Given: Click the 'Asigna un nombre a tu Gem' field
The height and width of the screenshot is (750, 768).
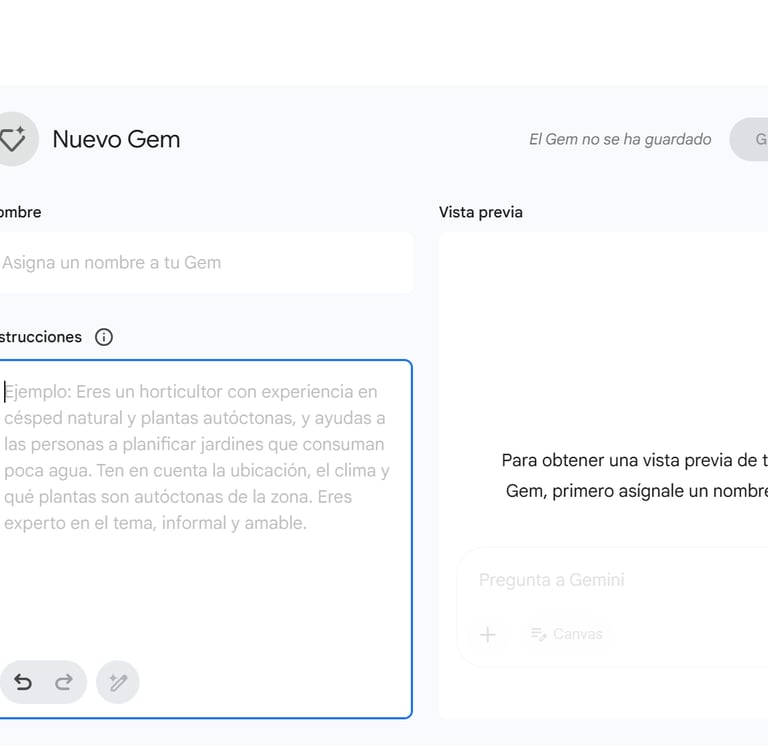Looking at the screenshot, I should [206, 263].
